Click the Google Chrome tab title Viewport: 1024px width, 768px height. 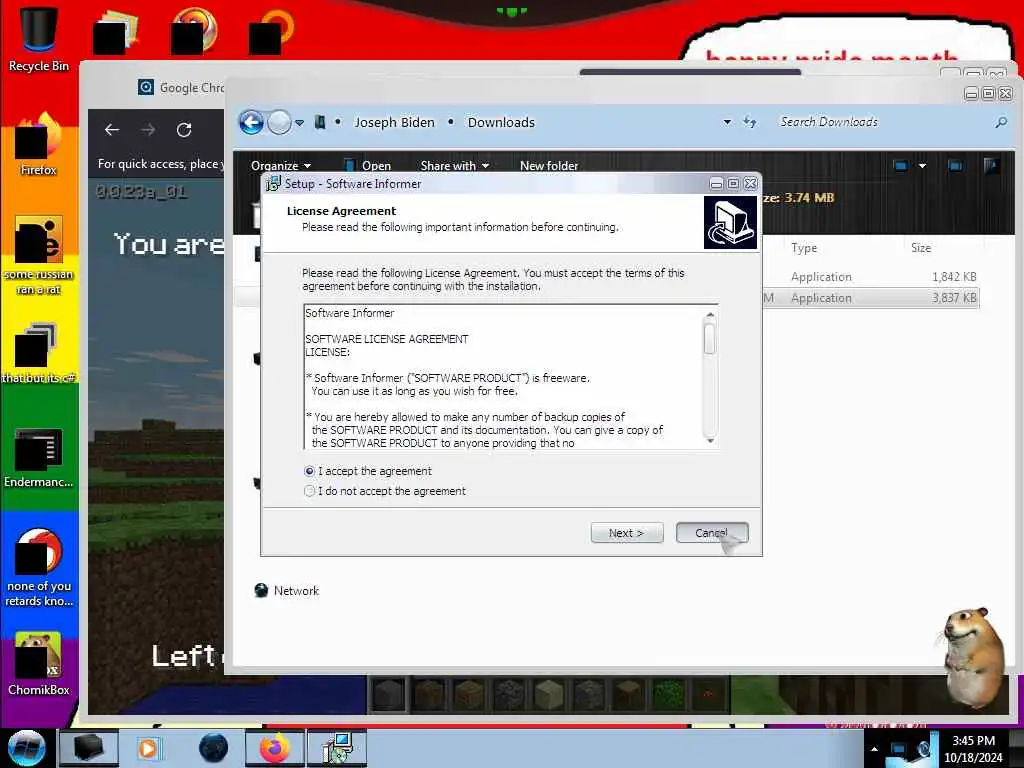pyautogui.click(x=191, y=88)
